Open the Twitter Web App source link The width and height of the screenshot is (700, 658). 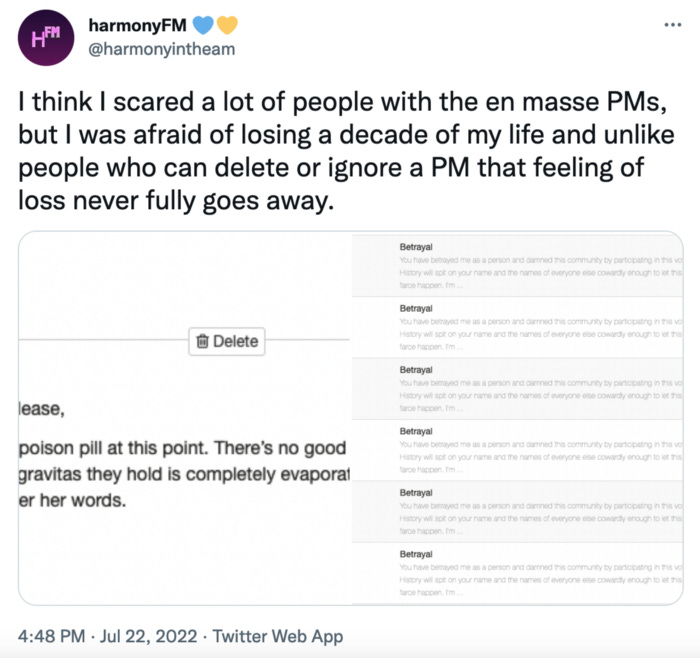280,636
